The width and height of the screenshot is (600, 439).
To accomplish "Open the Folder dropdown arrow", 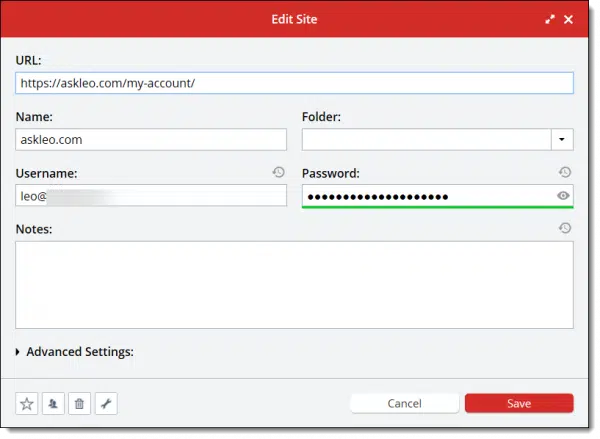I will (562, 140).
